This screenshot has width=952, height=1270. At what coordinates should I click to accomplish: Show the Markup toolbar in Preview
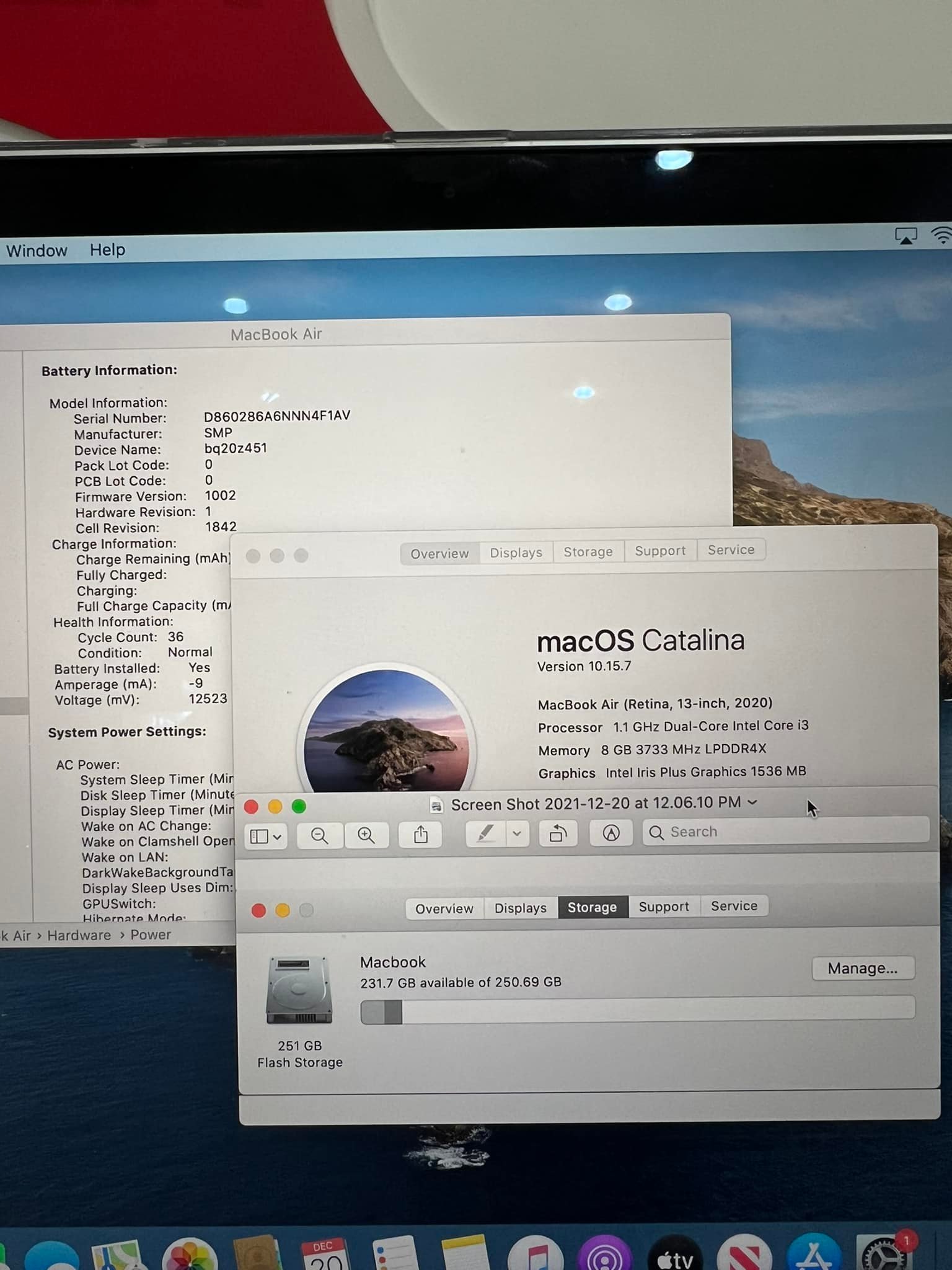click(x=611, y=833)
